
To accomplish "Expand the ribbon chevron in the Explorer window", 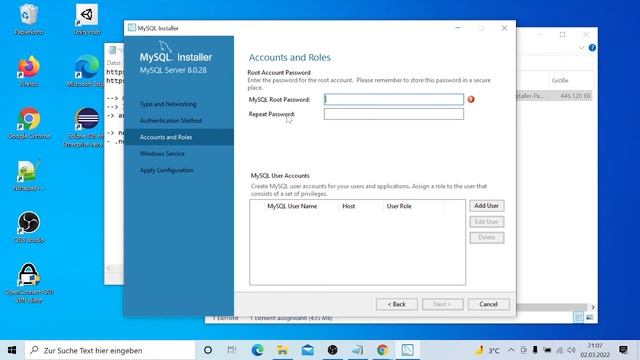I will click(x=581, y=48).
